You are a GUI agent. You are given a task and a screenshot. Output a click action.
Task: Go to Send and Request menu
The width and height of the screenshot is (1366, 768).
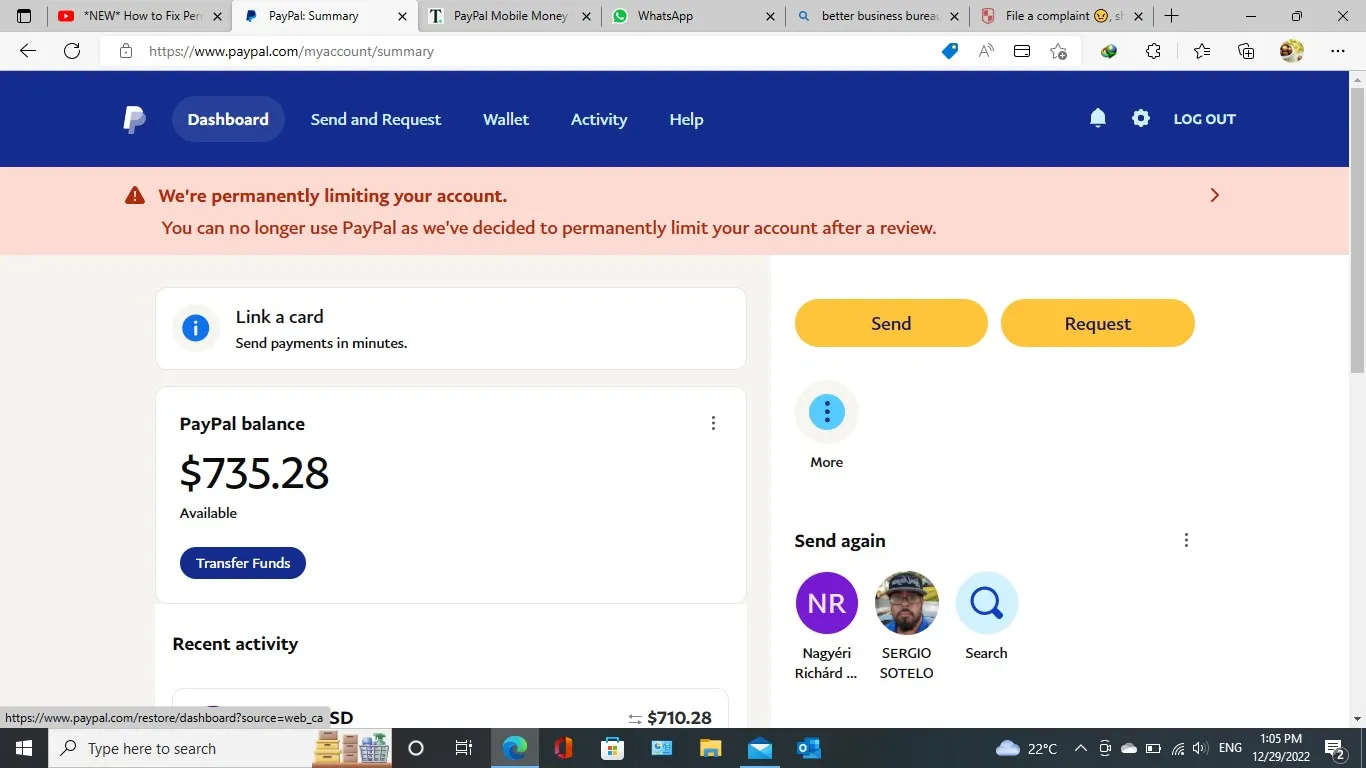coord(375,119)
